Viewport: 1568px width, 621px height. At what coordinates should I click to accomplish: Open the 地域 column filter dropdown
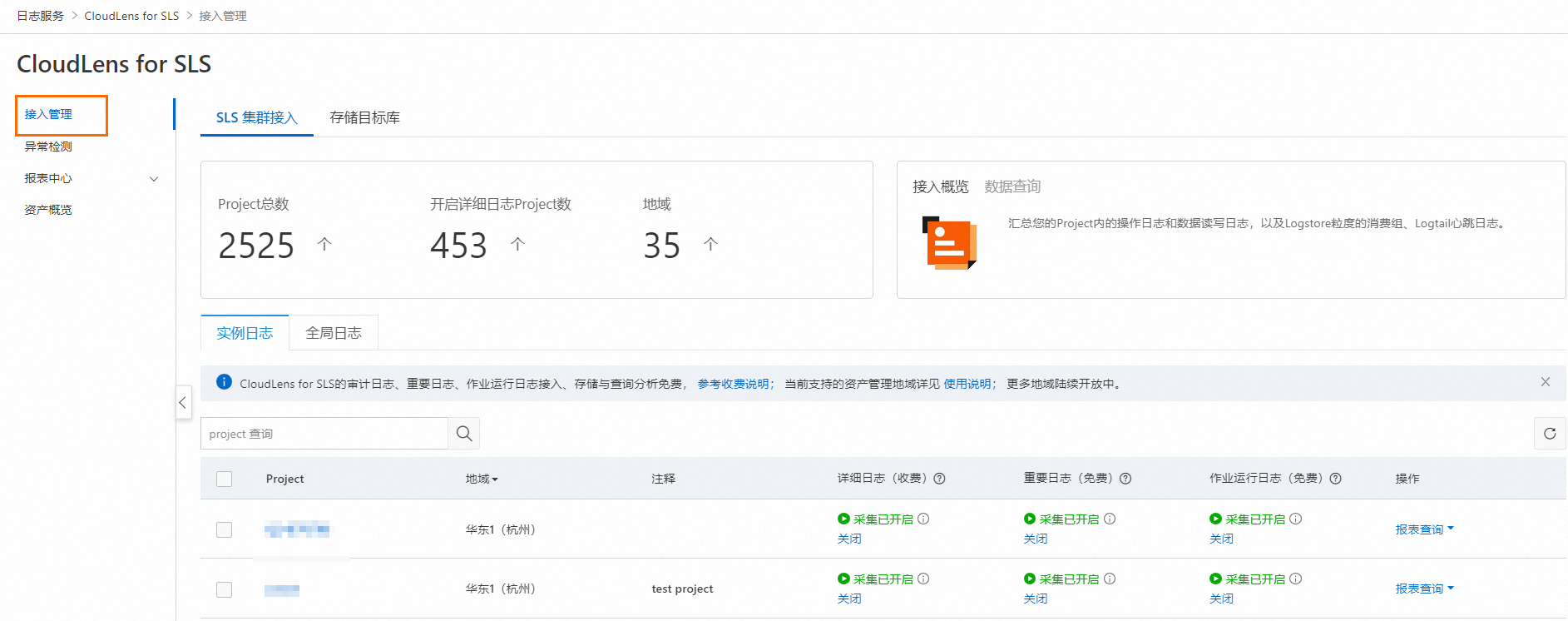pyautogui.click(x=482, y=479)
